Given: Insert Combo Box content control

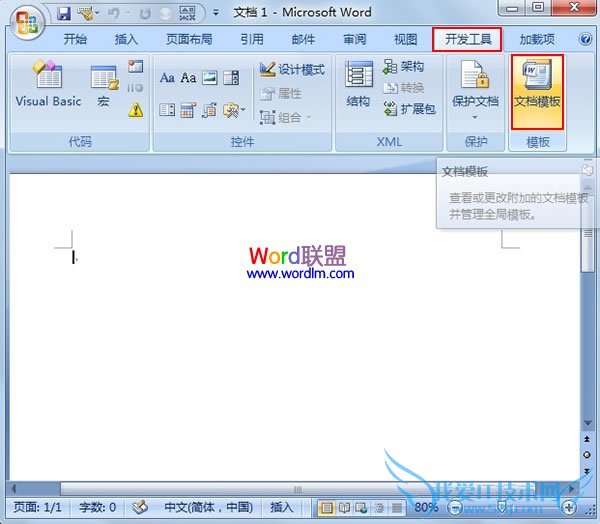Looking at the screenshot, I should coord(231,78).
